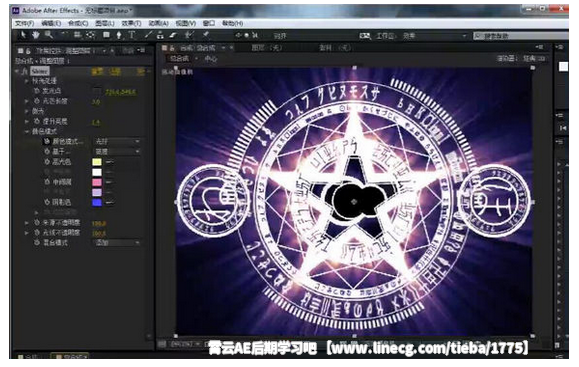Viewport: 579px width, 367px height.
Task: Select the Hand tool
Action: click(x=35, y=35)
